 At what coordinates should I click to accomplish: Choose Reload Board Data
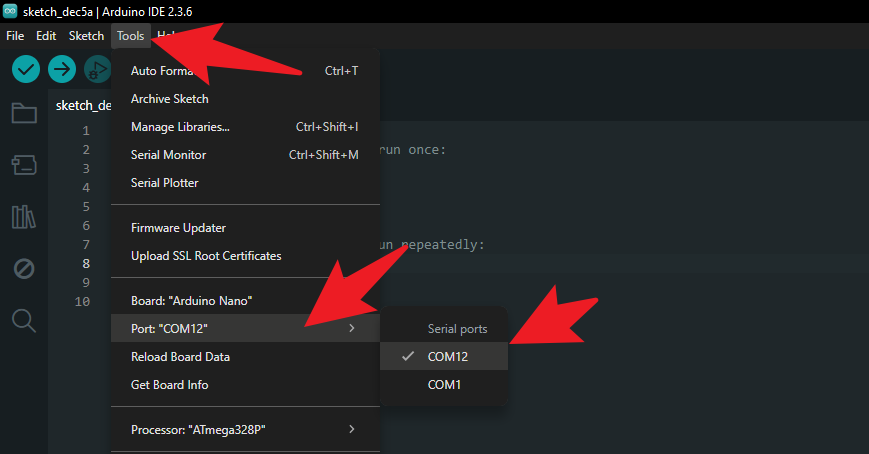(246, 357)
